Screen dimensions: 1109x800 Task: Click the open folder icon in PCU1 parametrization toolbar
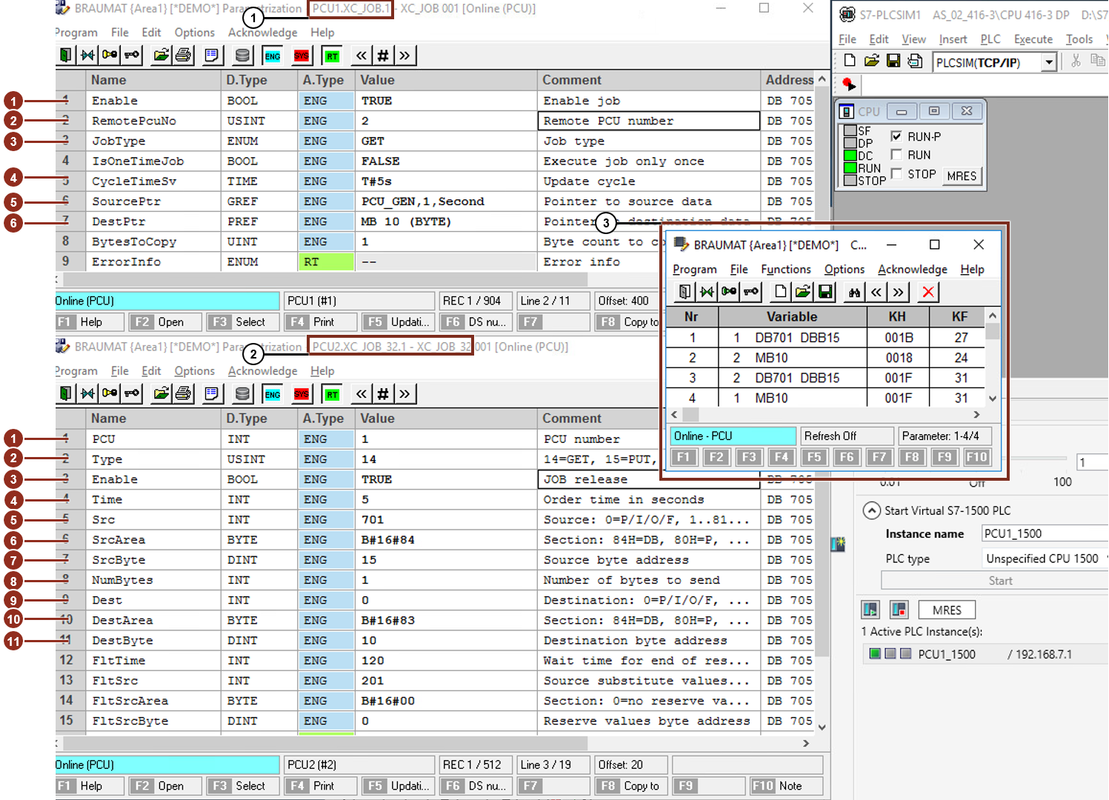click(161, 55)
